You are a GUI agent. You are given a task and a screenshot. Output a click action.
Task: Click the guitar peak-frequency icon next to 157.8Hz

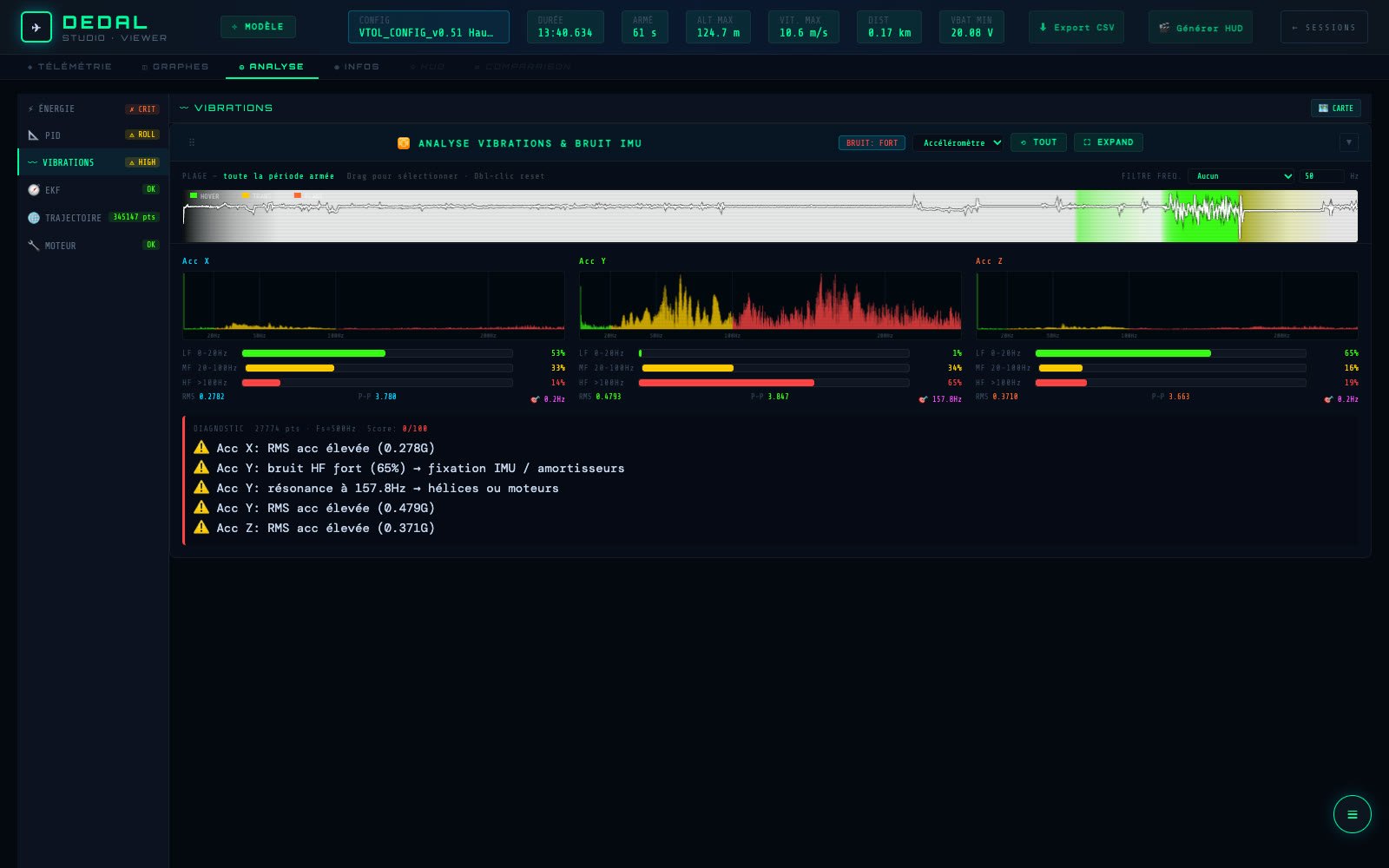(923, 399)
